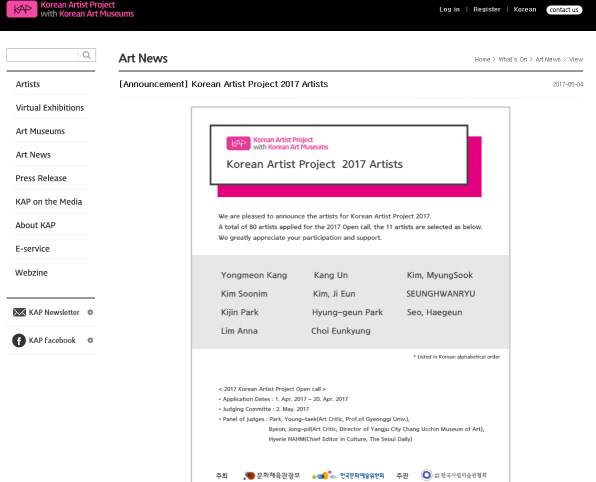
Task: Click artist name Kang Un
Action: pyautogui.click(x=331, y=275)
